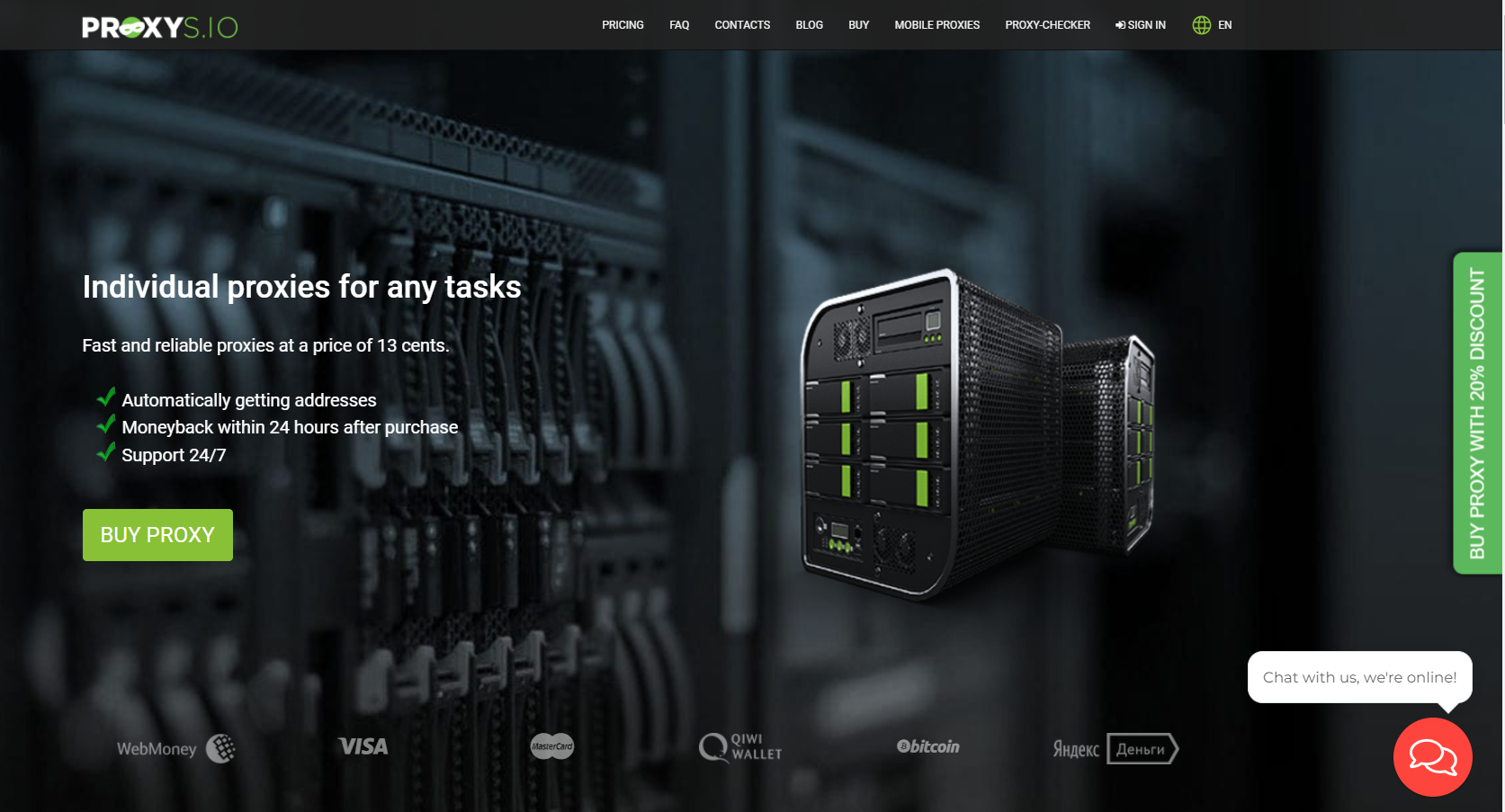This screenshot has height=812, width=1505.
Task: Click SIGN IN link
Action: click(1141, 25)
